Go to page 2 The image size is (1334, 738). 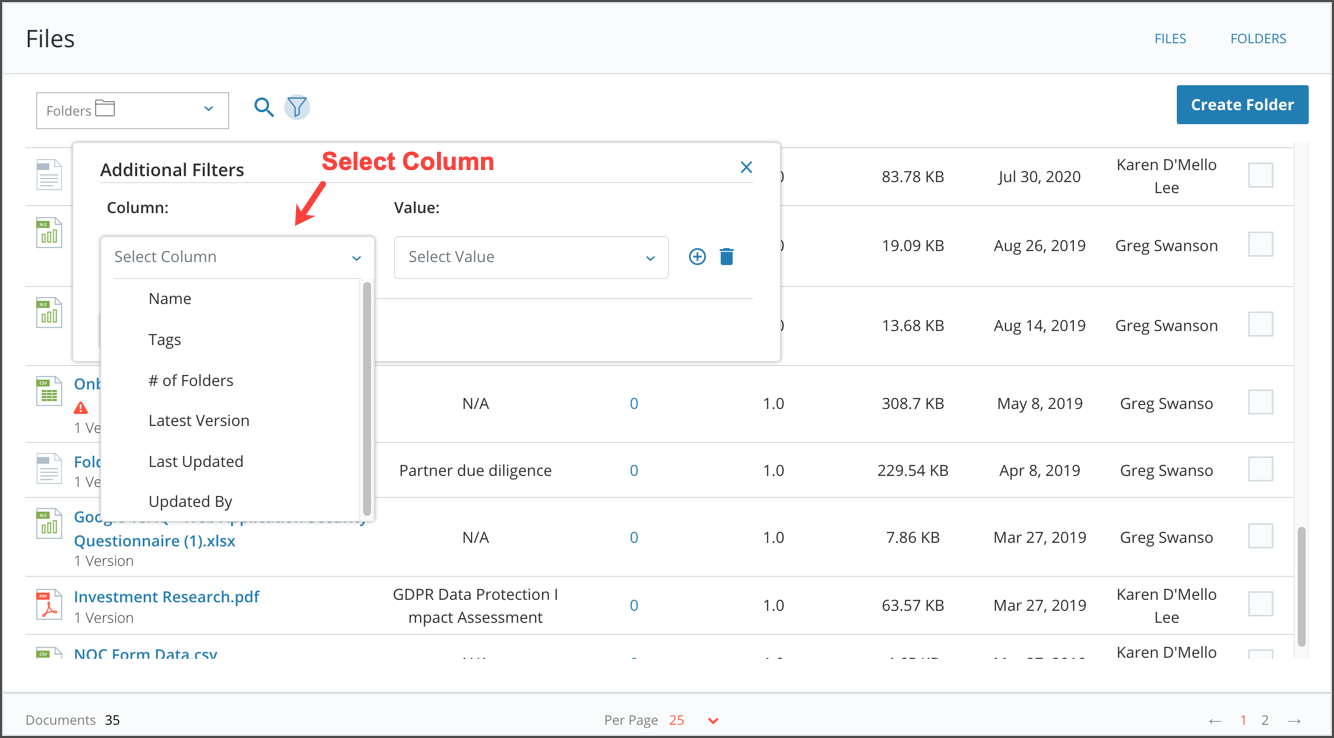[x=1265, y=720]
